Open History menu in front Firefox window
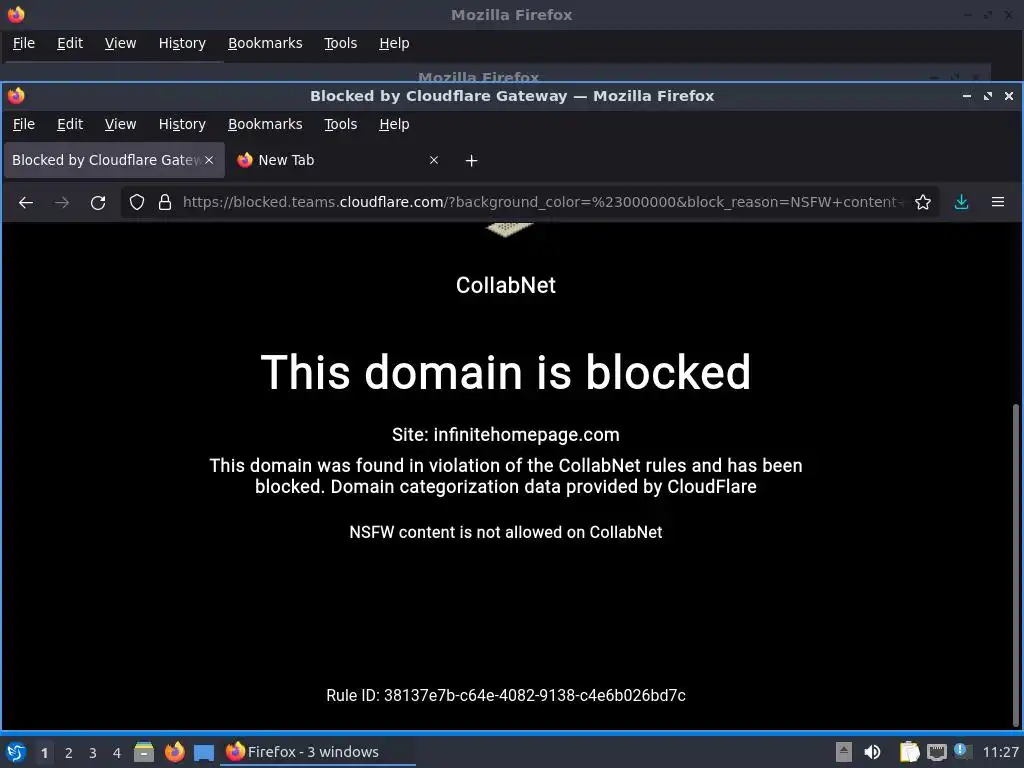This screenshot has width=1024, height=768. click(x=182, y=124)
